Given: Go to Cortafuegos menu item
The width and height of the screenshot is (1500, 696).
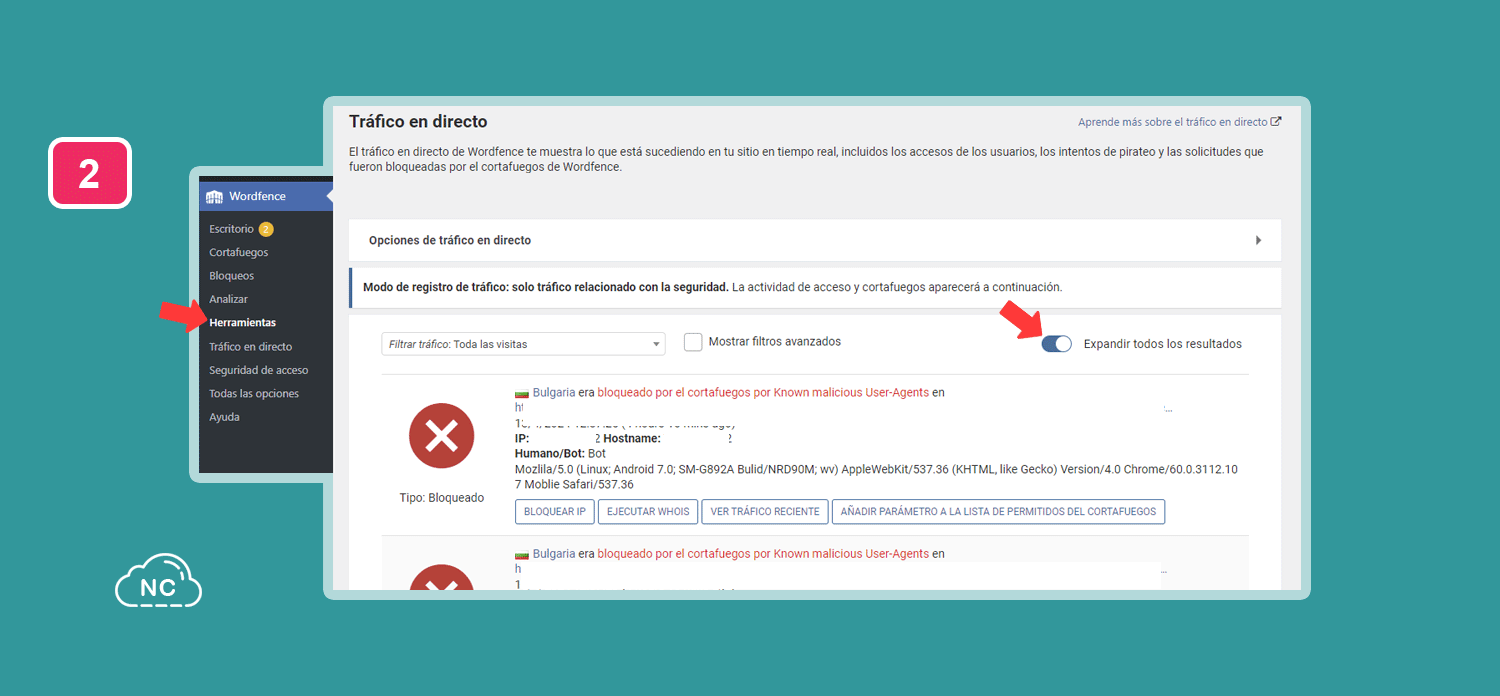Looking at the screenshot, I should [x=238, y=252].
